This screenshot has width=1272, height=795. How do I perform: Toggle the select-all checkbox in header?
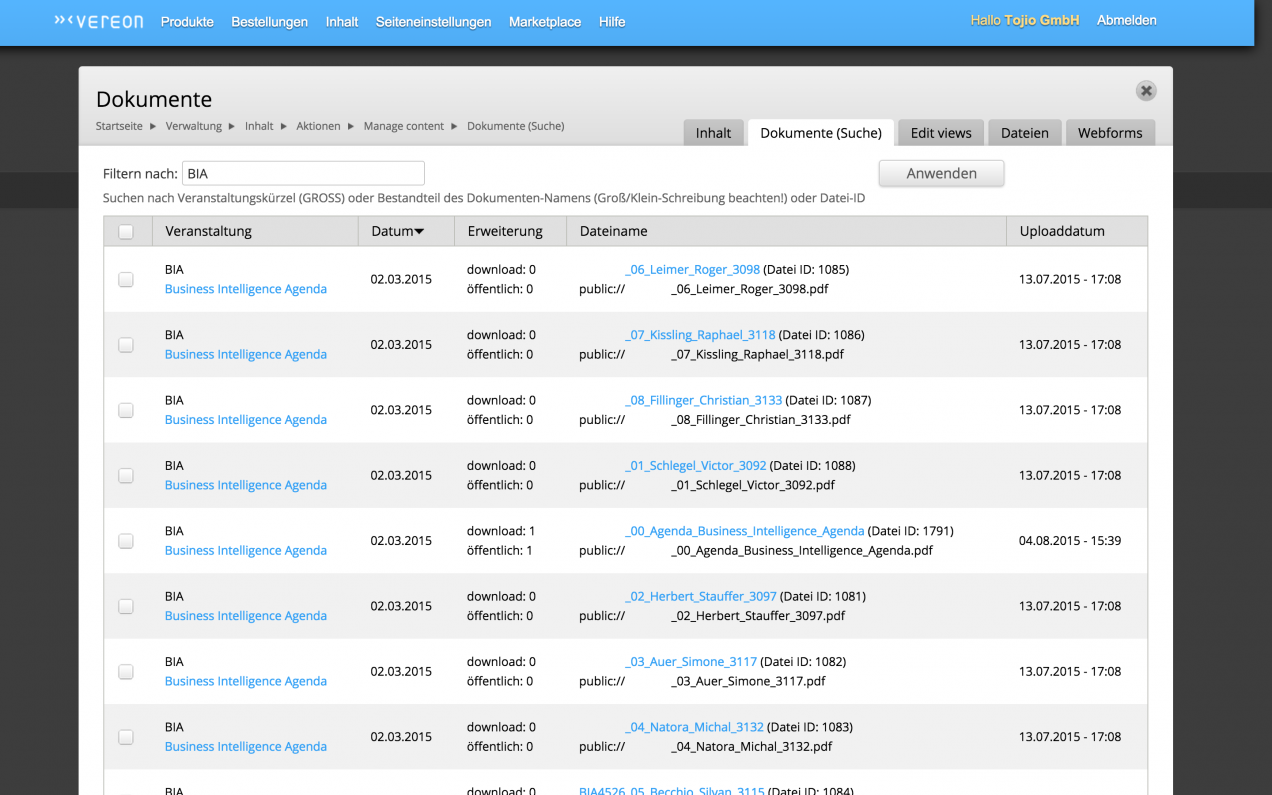tap(126, 232)
